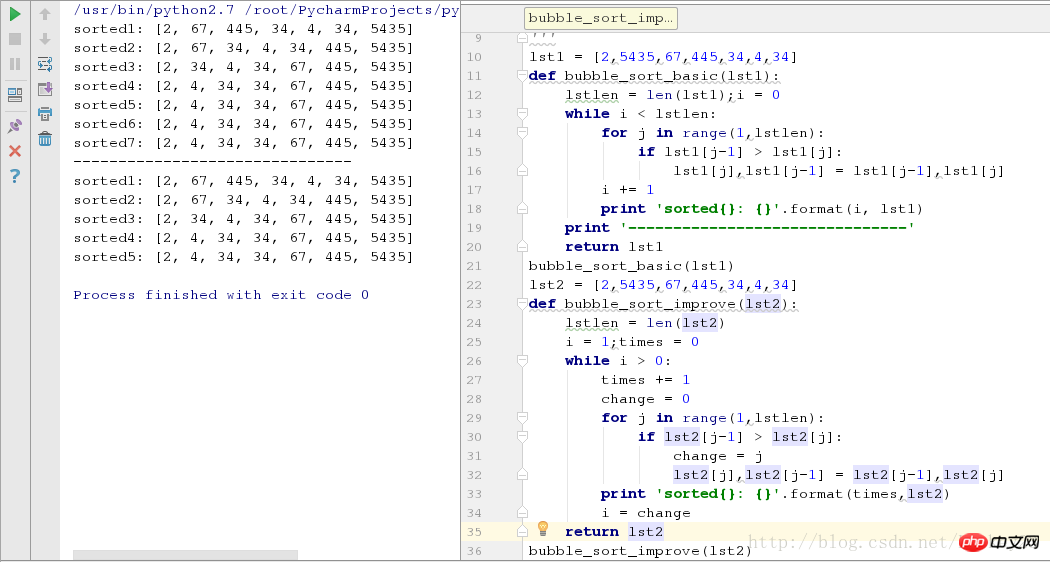Click 'i += 1' on line 17

click(627, 190)
